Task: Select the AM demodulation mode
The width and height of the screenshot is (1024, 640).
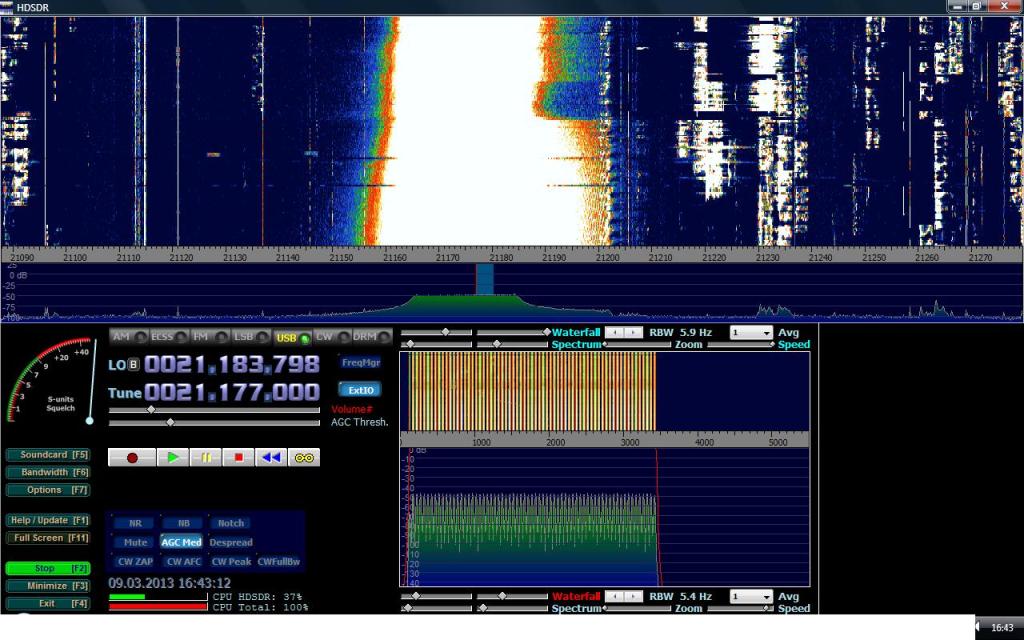Action: tap(123, 337)
